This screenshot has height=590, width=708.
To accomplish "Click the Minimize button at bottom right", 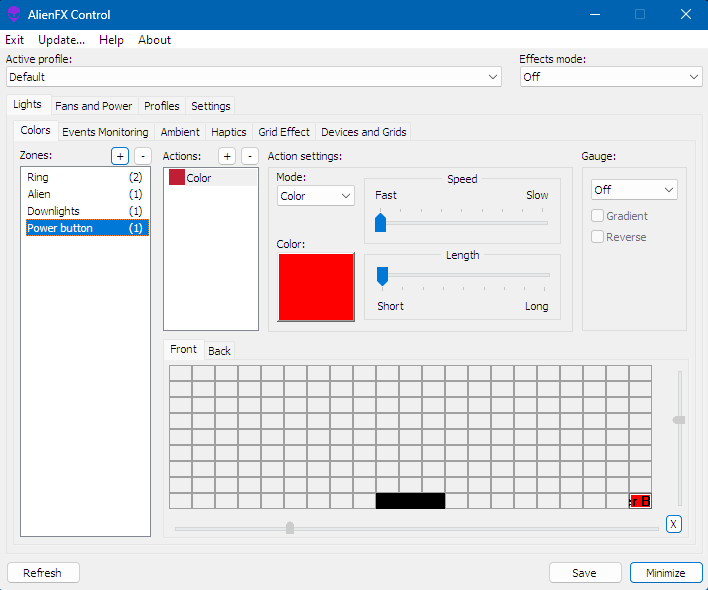I will pyautogui.click(x=666, y=573).
